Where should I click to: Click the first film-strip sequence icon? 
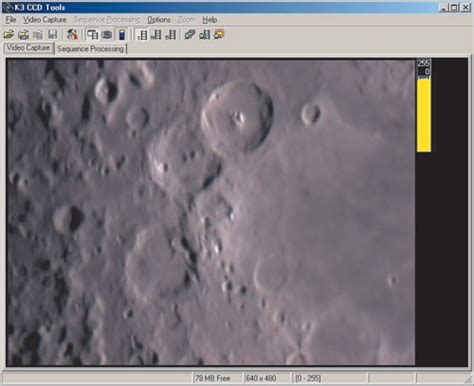(142, 35)
